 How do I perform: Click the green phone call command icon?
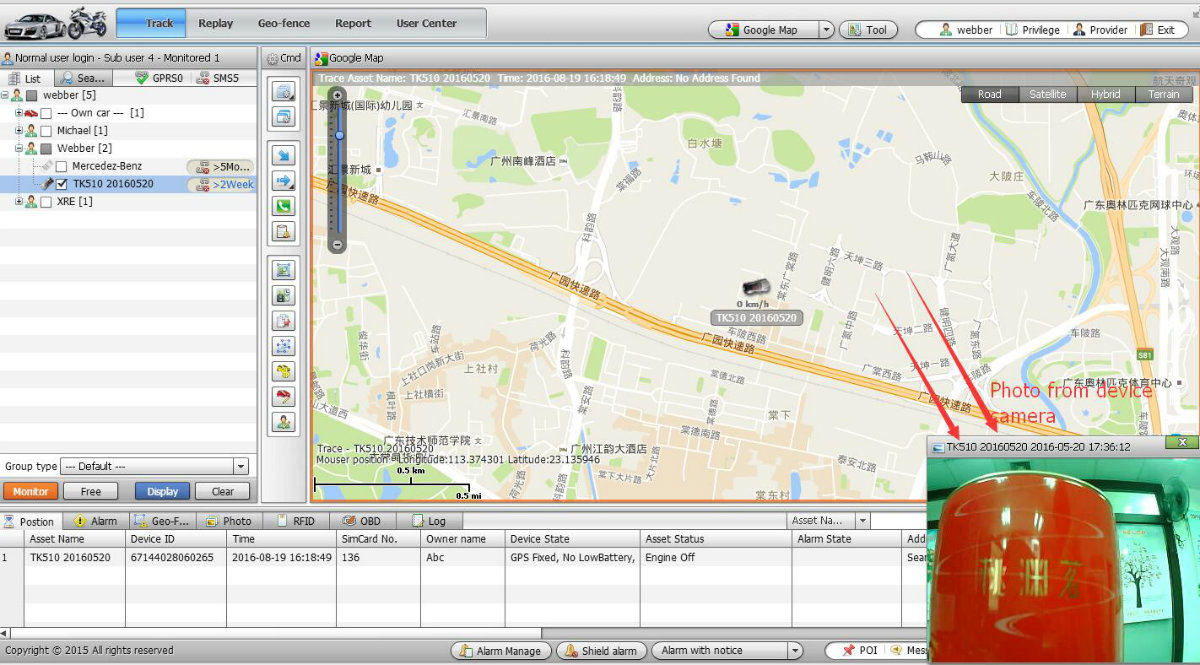click(x=283, y=207)
